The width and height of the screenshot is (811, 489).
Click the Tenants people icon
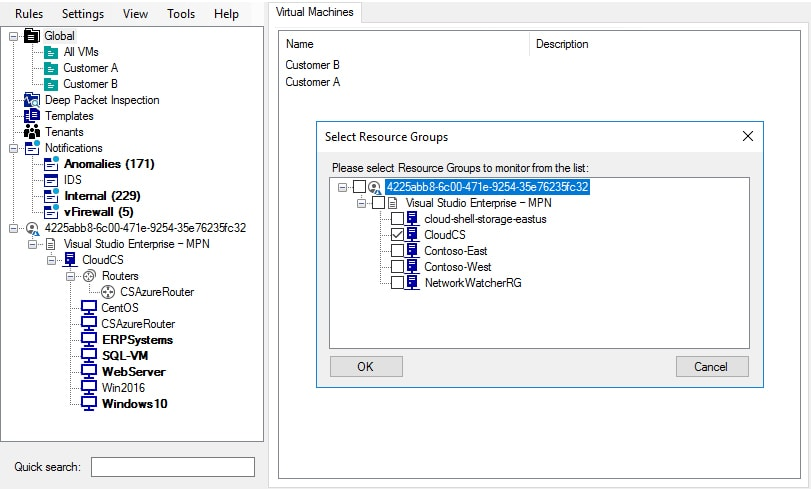pyautogui.click(x=32, y=132)
